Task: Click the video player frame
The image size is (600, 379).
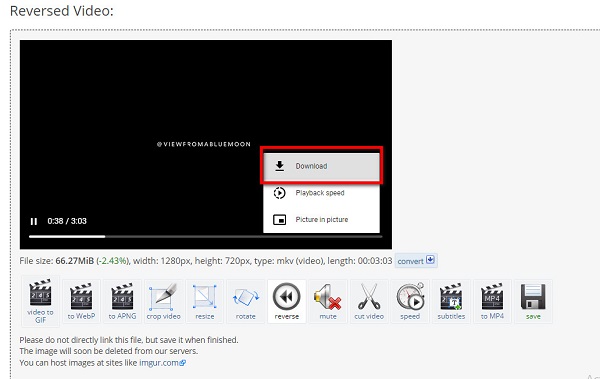Action: [x=206, y=144]
